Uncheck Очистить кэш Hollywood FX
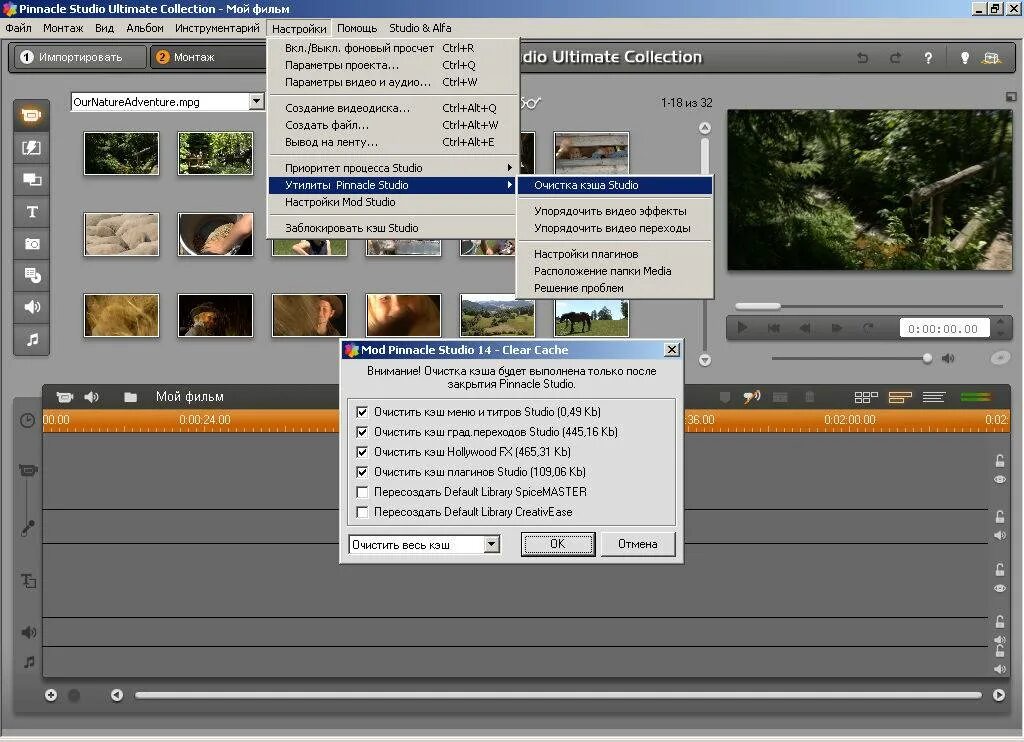This screenshot has height=742, width=1024. [362, 452]
